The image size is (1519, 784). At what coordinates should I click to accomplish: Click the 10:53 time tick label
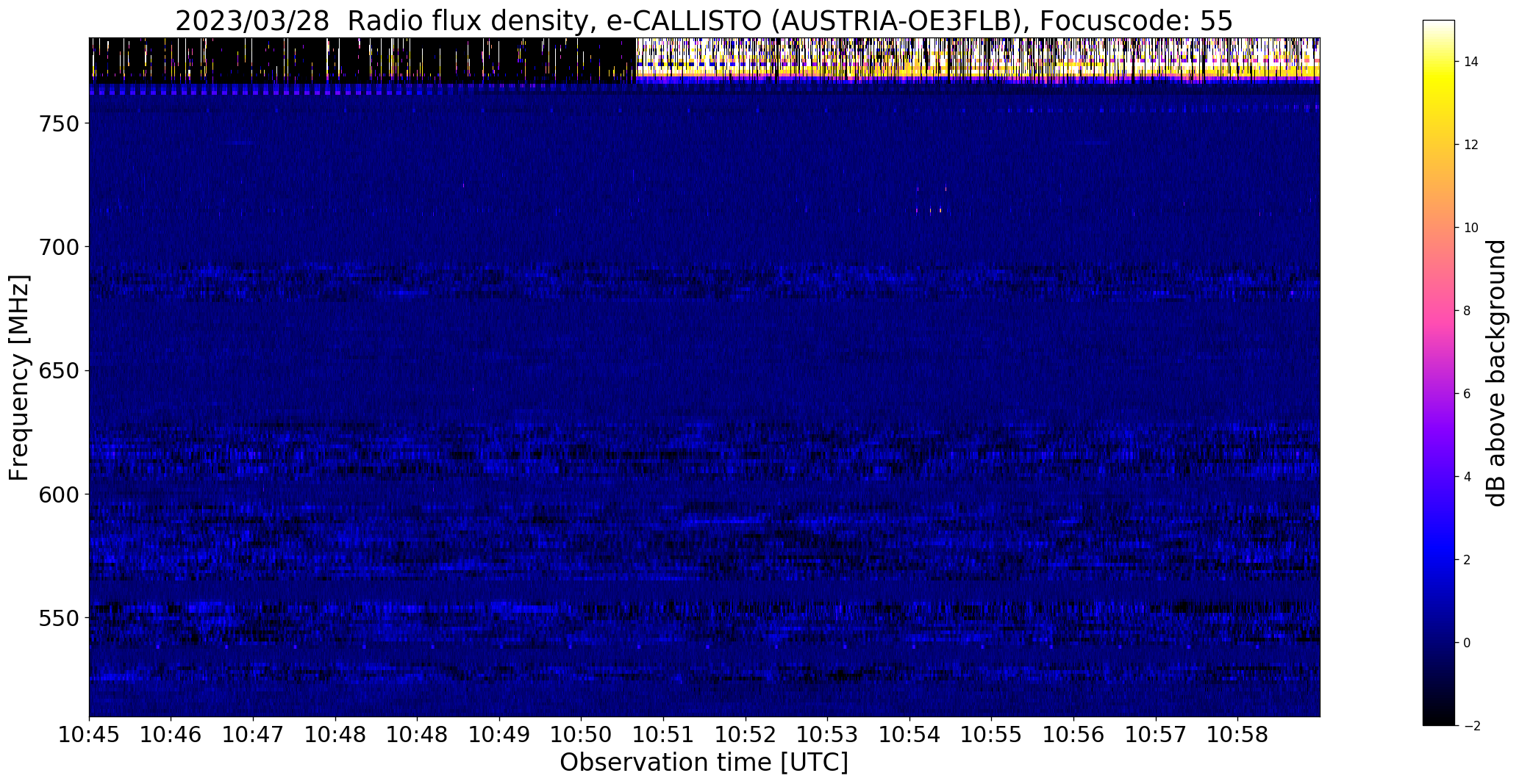828,736
